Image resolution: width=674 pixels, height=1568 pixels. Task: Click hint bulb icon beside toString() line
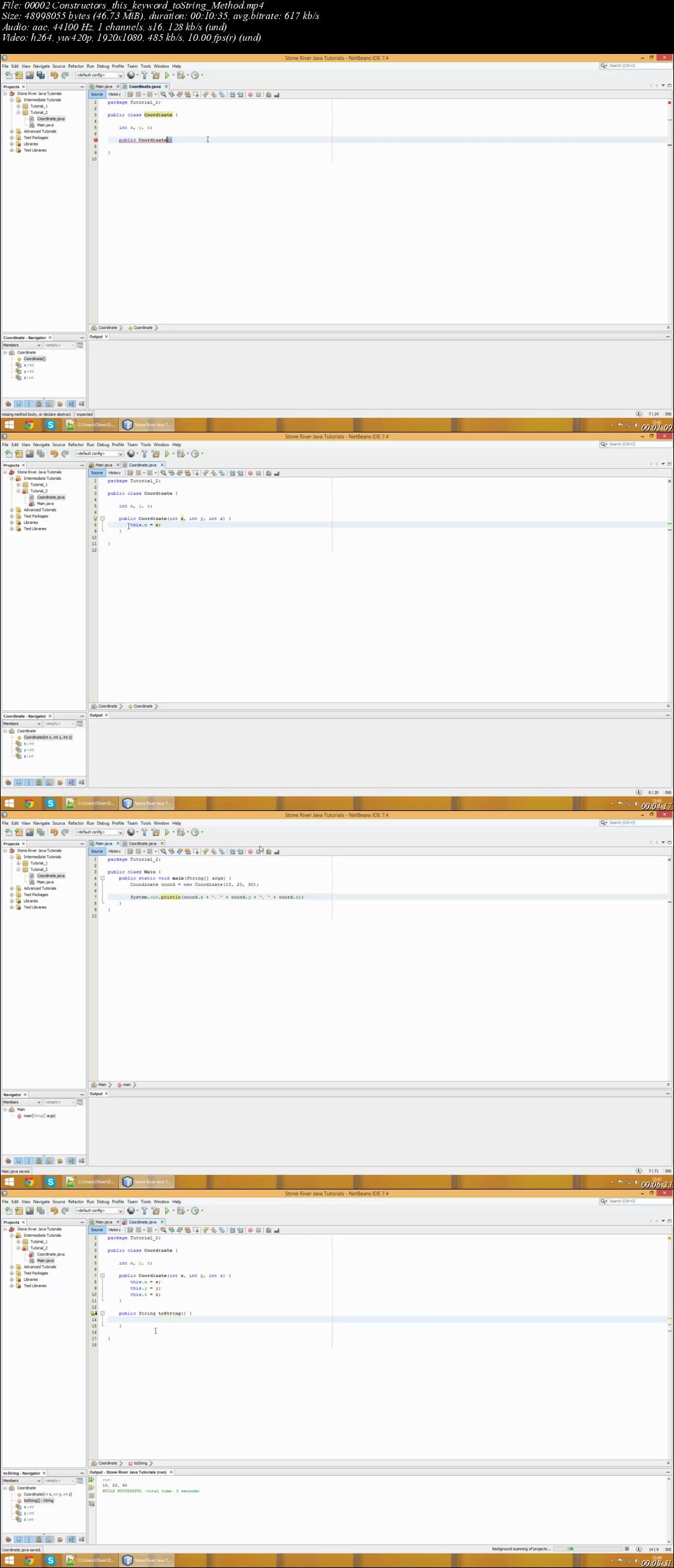94,1313
